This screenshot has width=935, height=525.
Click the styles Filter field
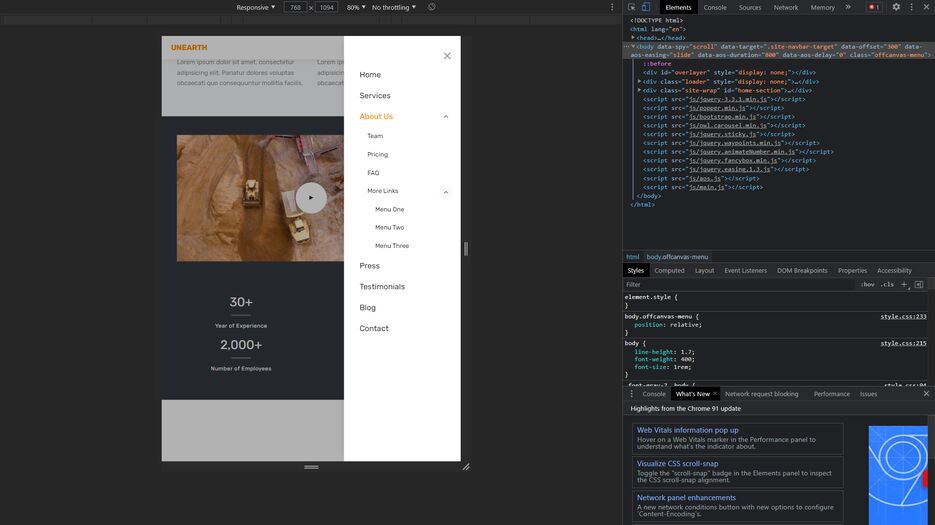739,285
